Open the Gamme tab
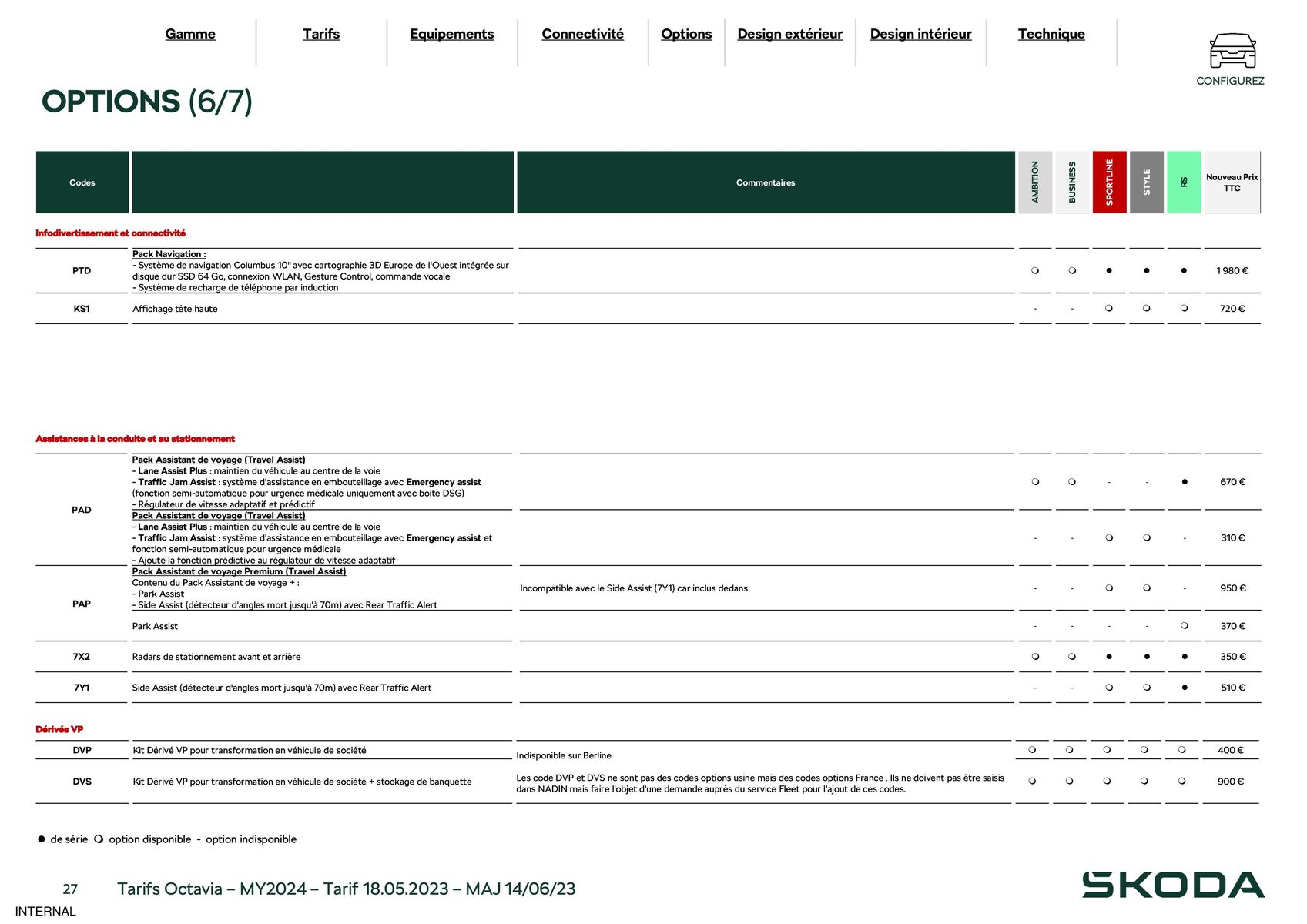1307x924 pixels. click(190, 34)
